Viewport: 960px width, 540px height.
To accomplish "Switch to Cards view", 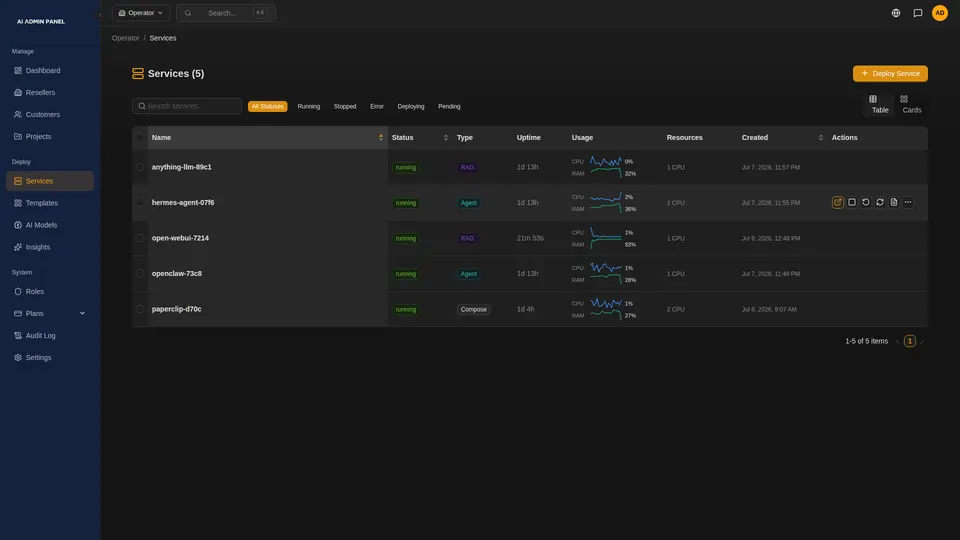I will [x=912, y=104].
